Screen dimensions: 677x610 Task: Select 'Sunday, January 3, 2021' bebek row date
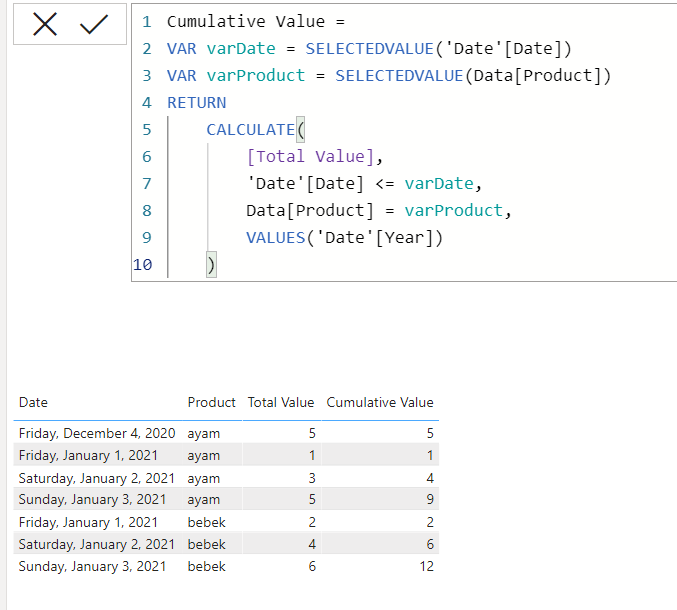[x=92, y=566]
